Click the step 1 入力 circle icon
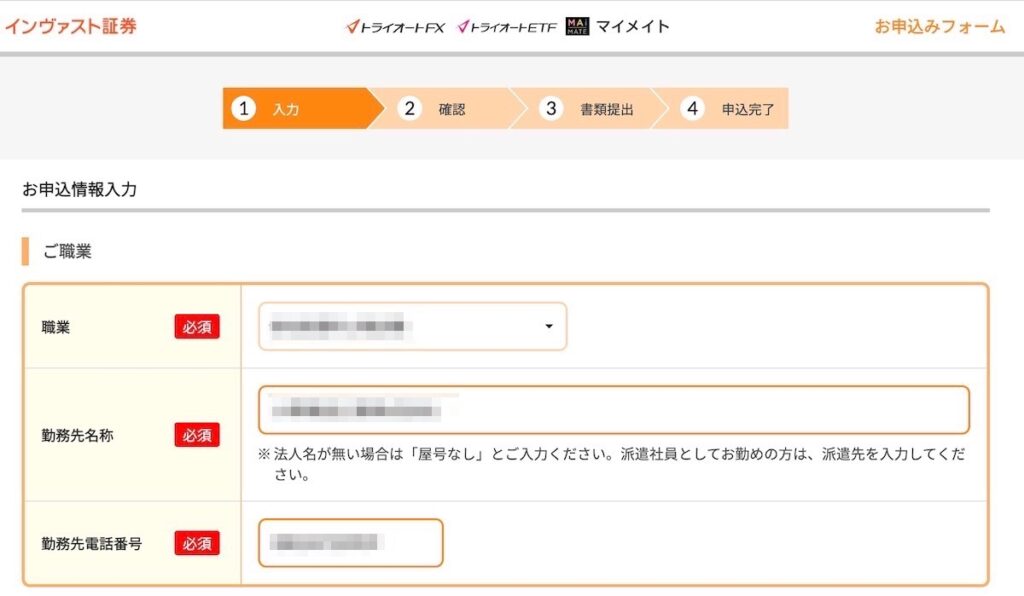The image size is (1024, 596). pyautogui.click(x=246, y=109)
